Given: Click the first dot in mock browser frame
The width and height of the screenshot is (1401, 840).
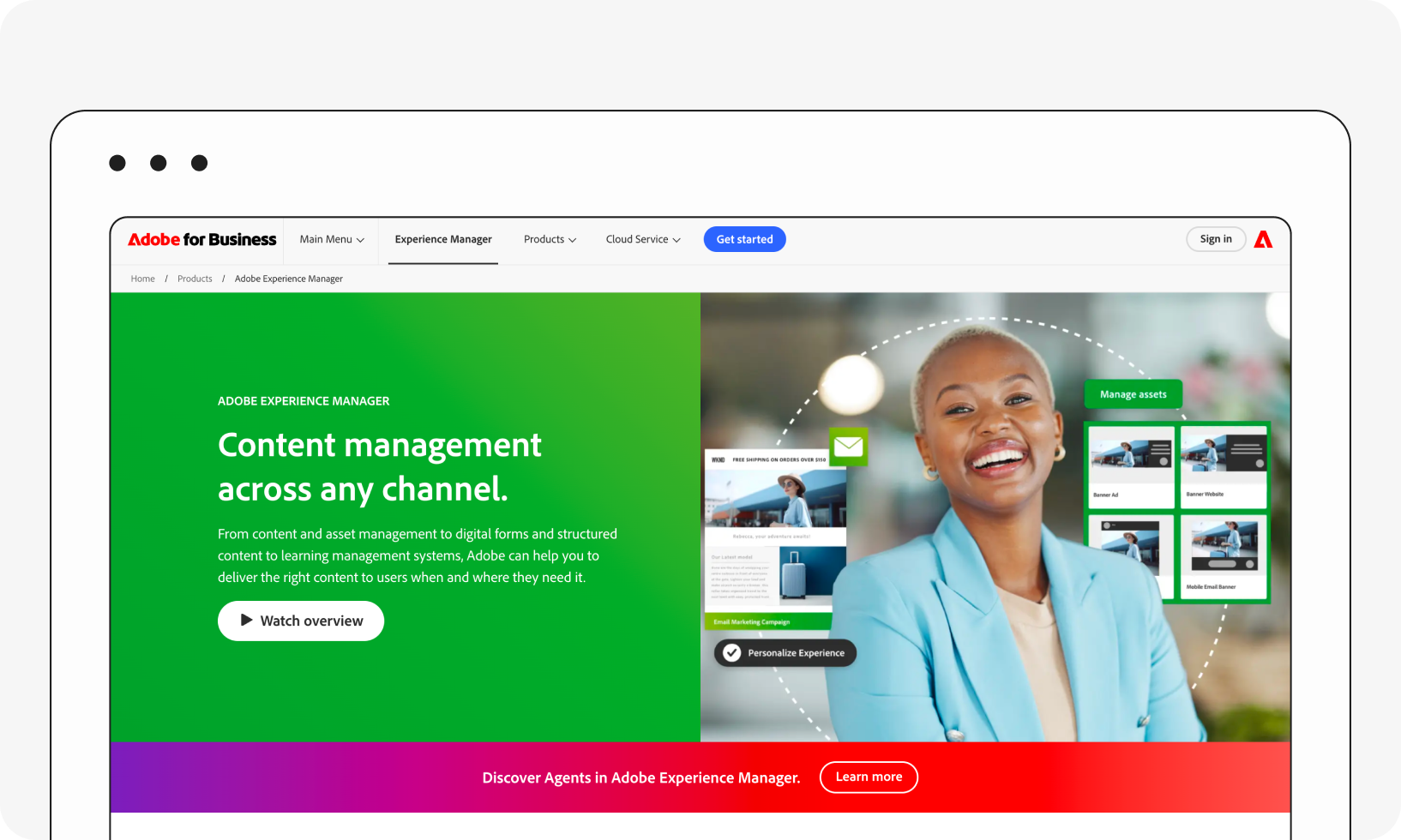Looking at the screenshot, I should (117, 163).
